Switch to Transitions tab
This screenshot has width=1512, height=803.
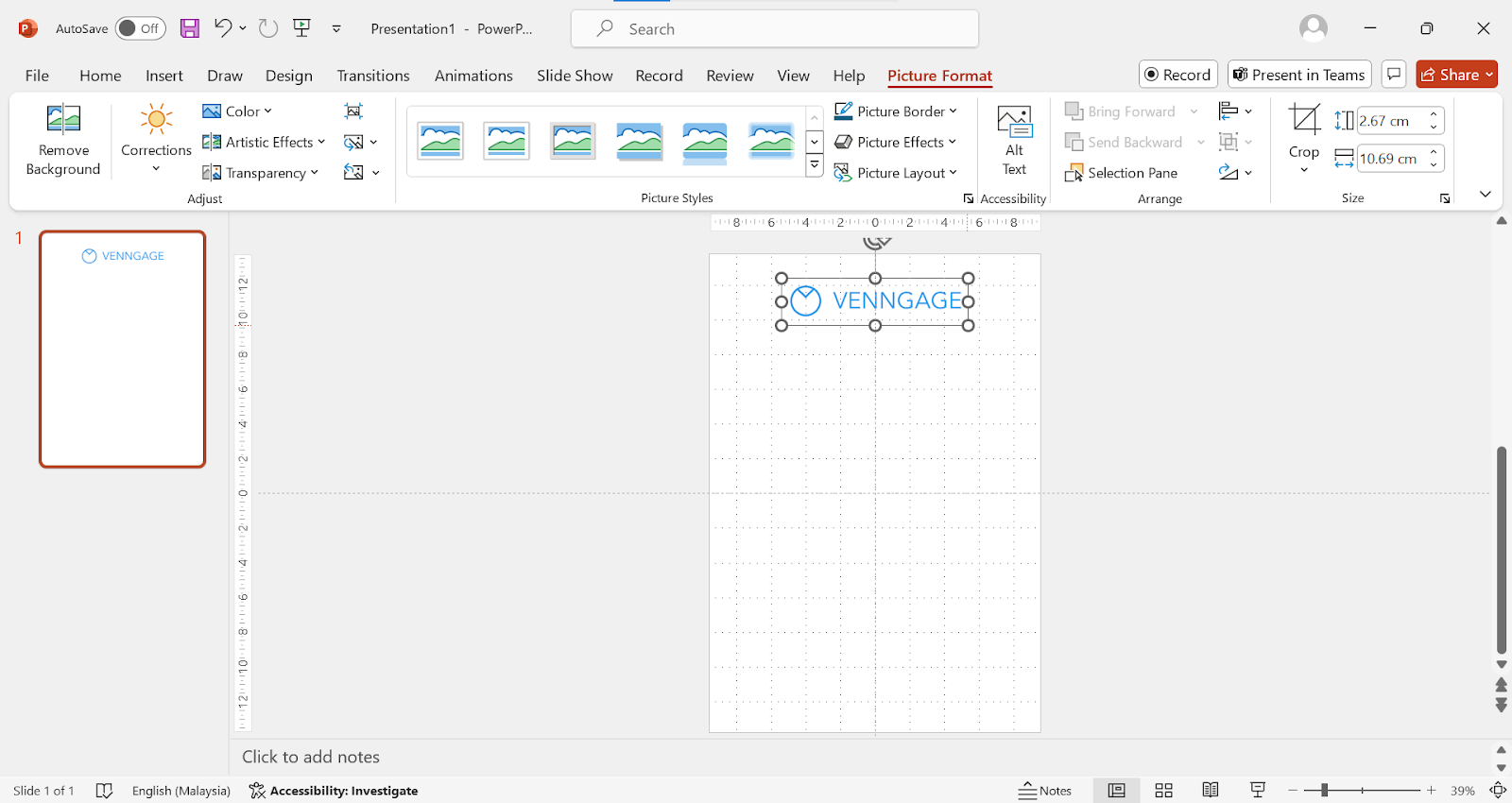[373, 76]
